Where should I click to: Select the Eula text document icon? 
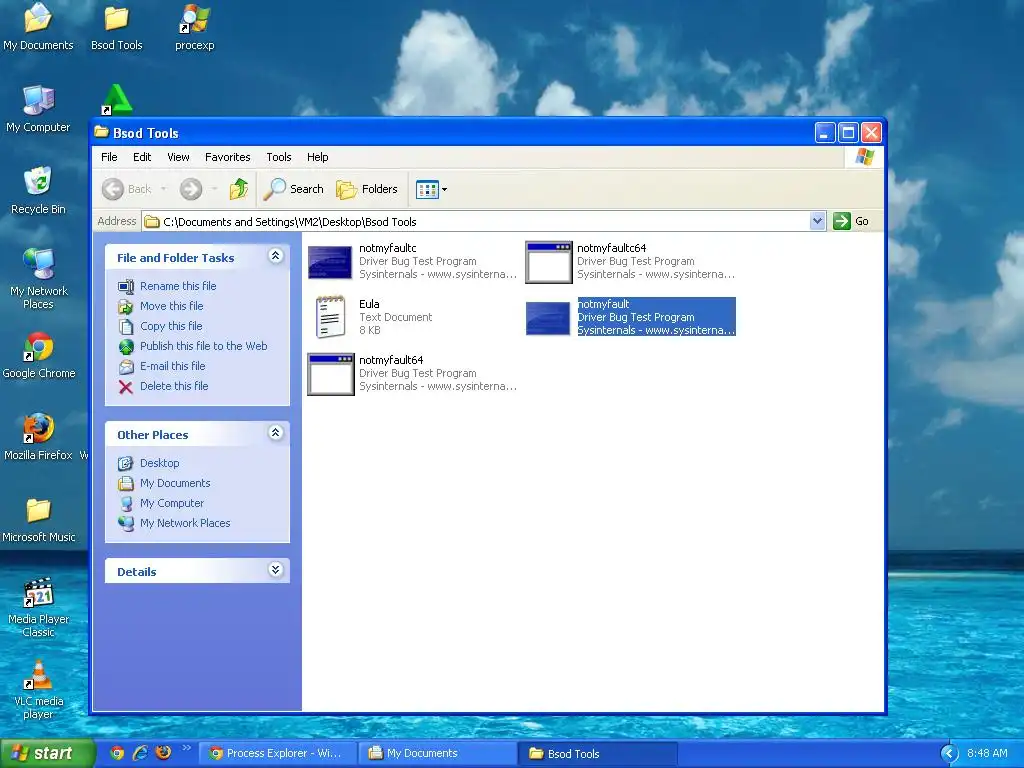tap(330, 317)
